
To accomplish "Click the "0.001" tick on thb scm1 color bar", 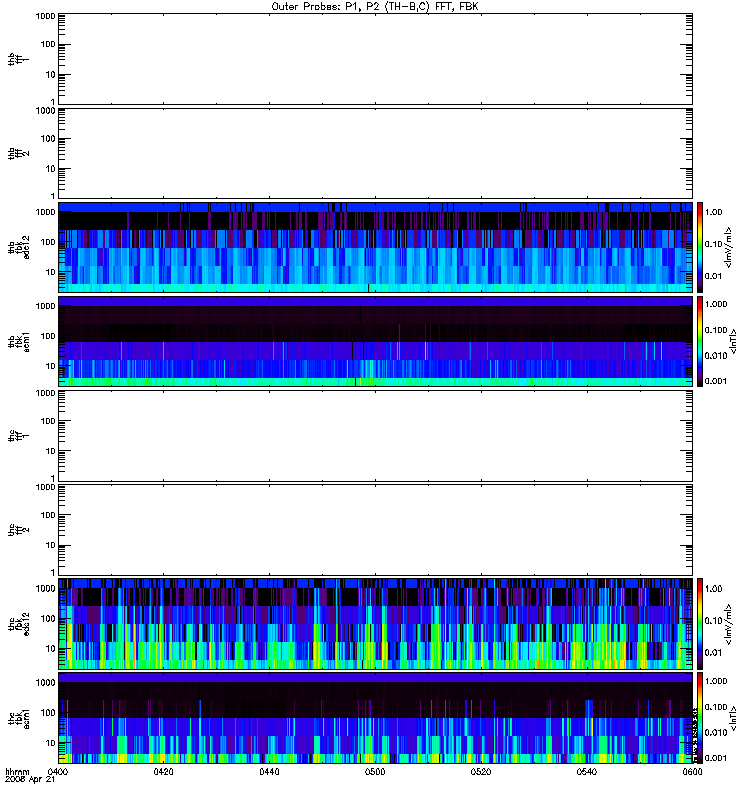I will tap(716, 381).
